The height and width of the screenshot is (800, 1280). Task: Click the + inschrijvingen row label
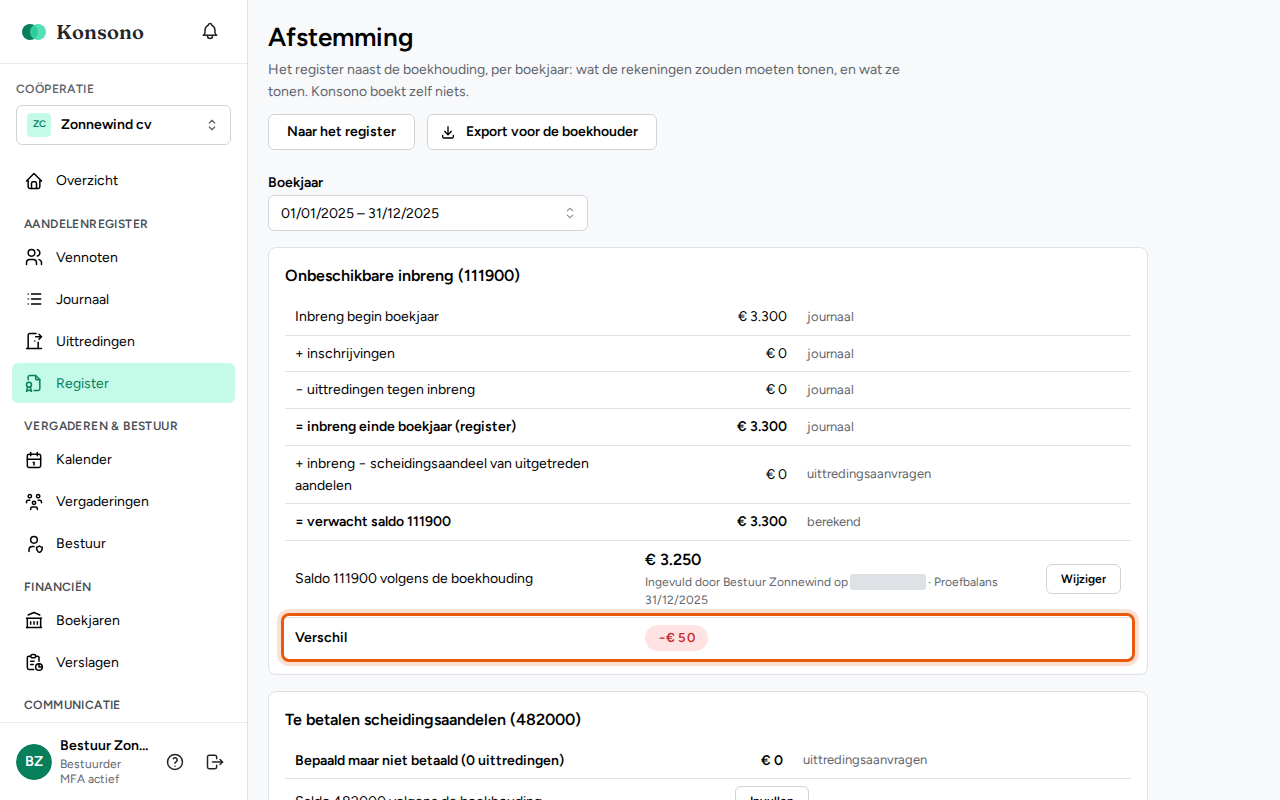[345, 353]
